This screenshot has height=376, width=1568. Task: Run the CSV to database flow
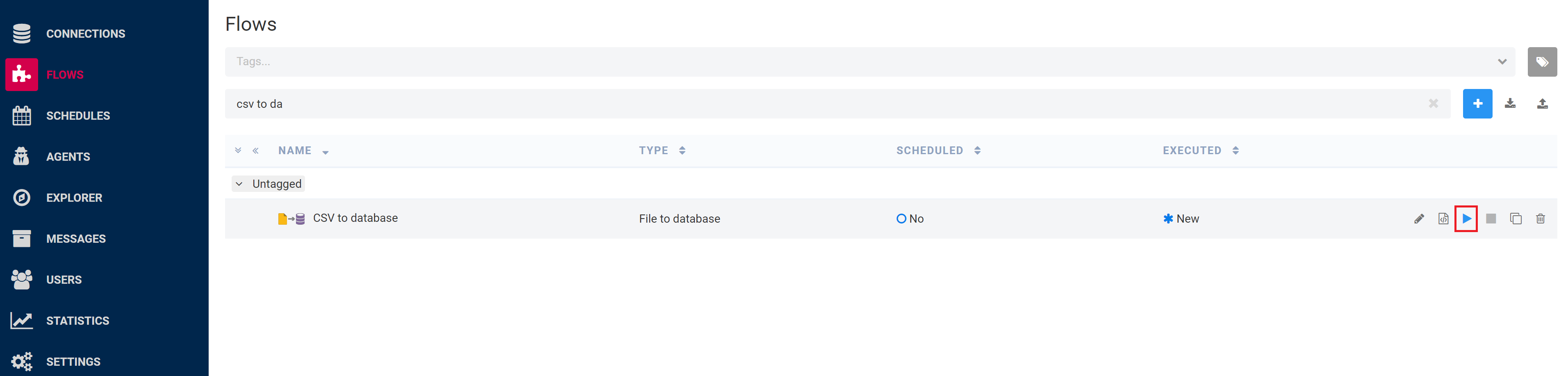1466,219
